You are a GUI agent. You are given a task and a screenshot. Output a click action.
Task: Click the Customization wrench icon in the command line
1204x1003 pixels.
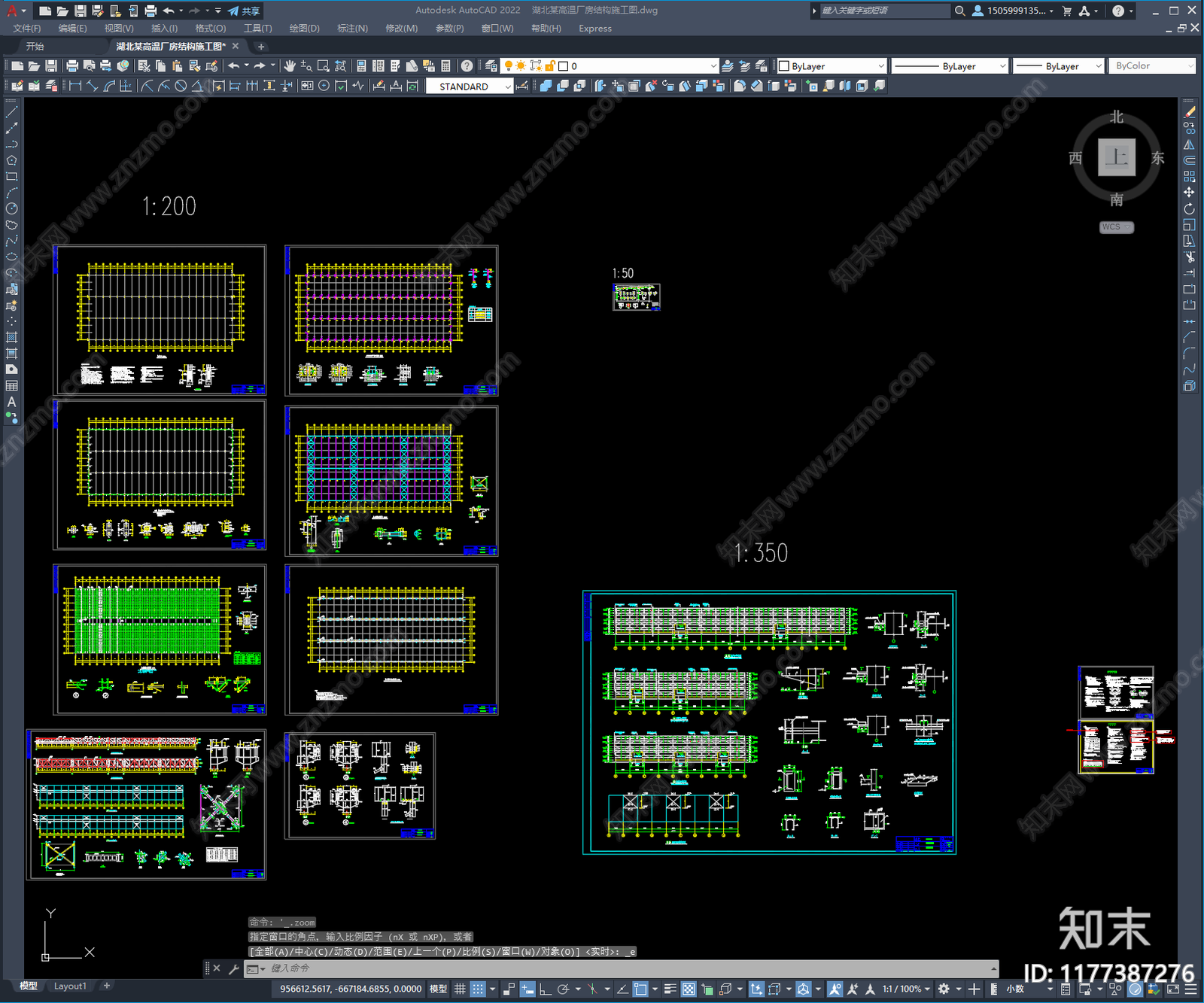(x=233, y=968)
